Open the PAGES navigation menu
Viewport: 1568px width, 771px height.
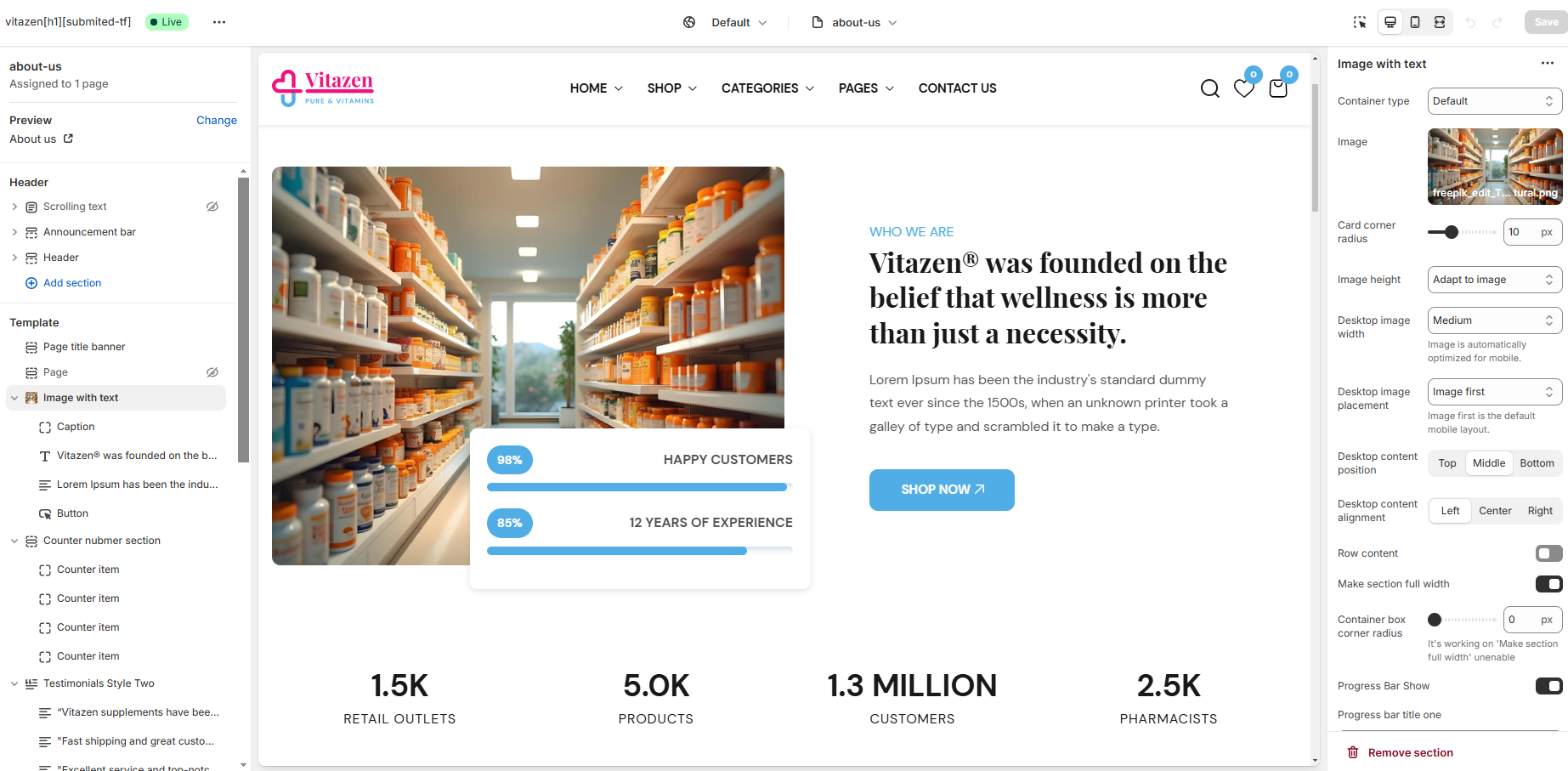tap(866, 88)
